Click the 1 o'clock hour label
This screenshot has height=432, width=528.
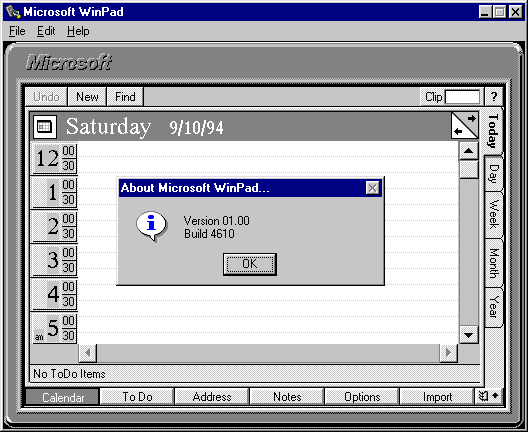52,192
